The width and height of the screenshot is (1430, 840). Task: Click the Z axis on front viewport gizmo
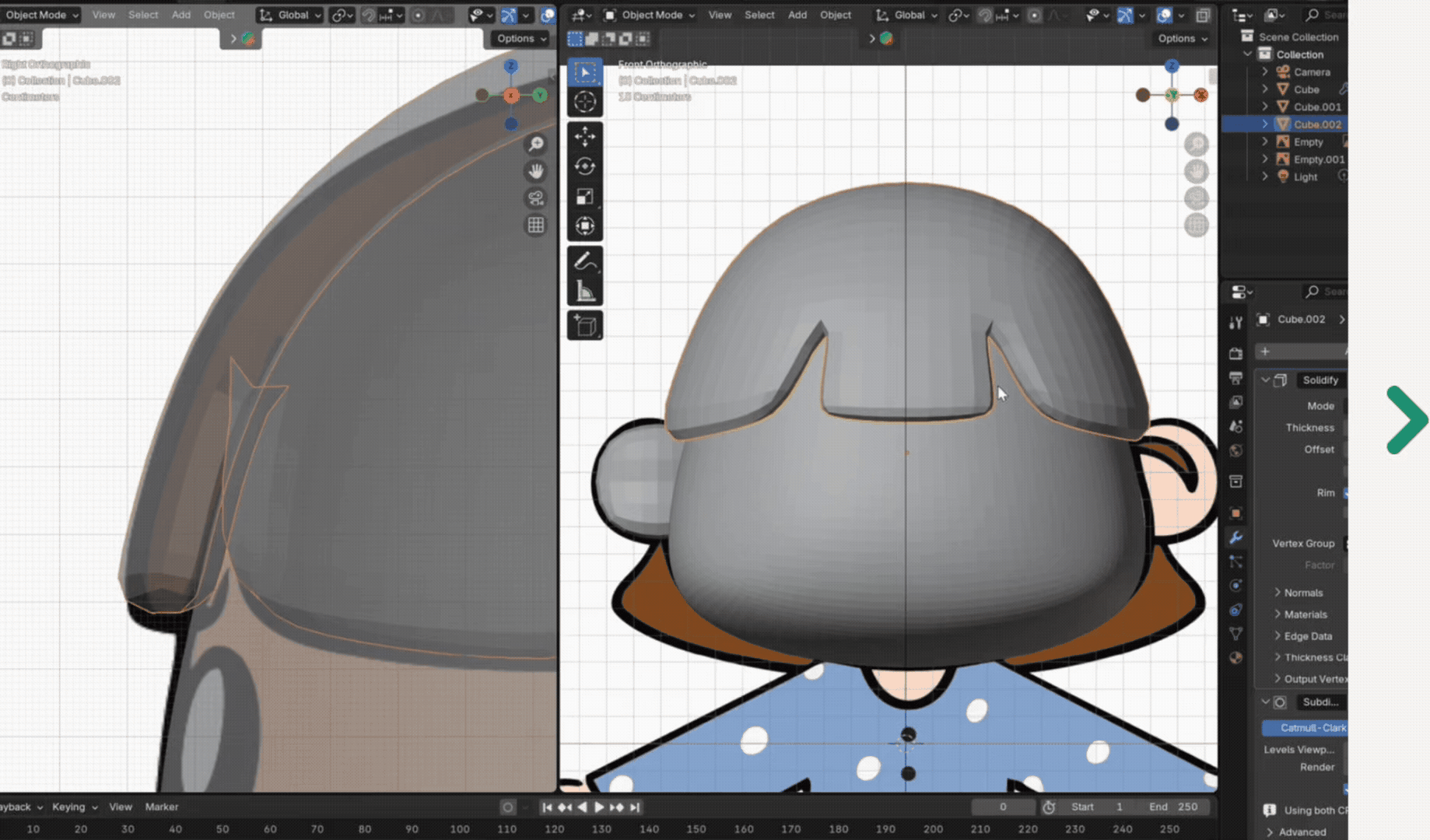[1172, 66]
